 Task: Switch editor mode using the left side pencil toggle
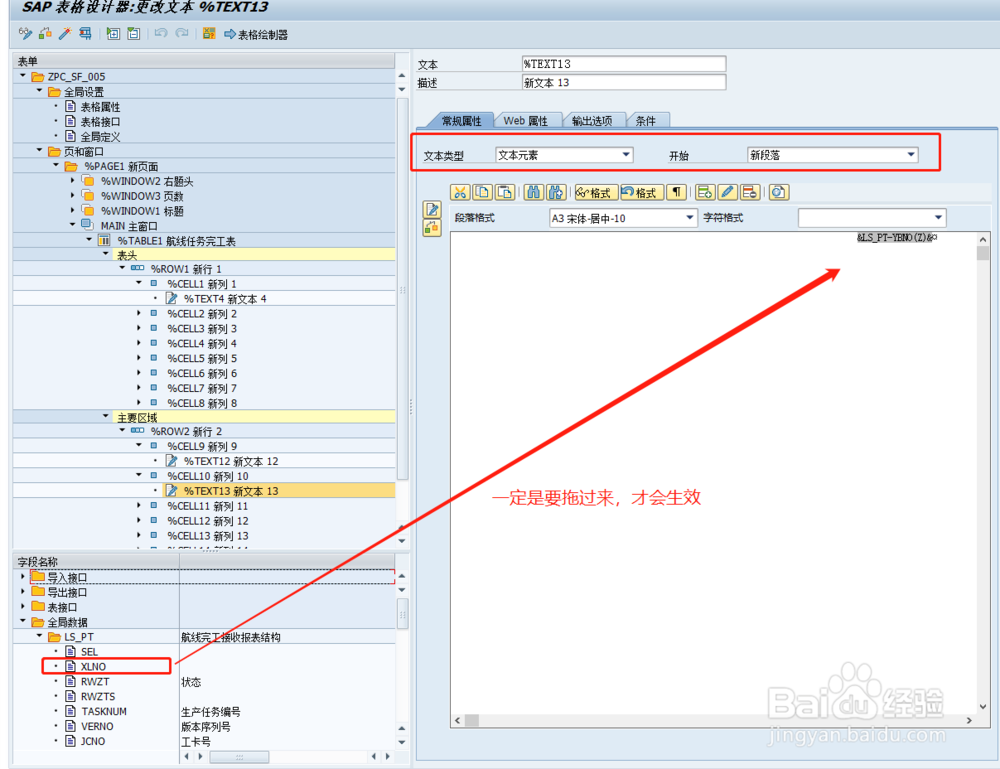tap(432, 209)
